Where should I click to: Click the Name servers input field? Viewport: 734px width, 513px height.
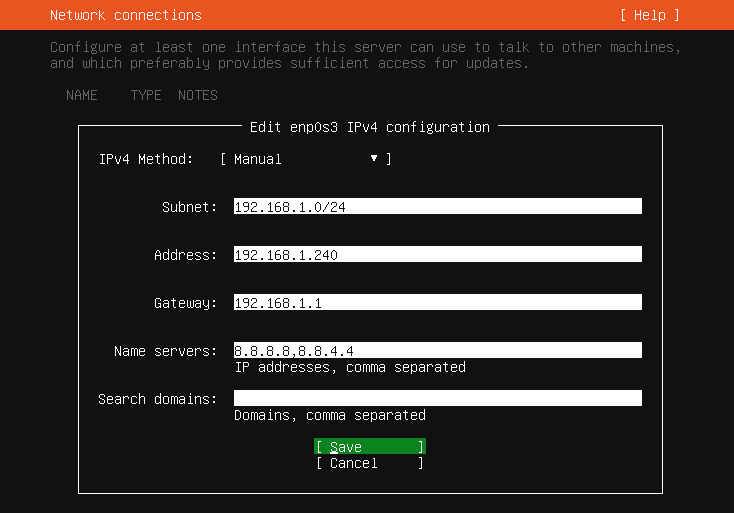coord(438,351)
